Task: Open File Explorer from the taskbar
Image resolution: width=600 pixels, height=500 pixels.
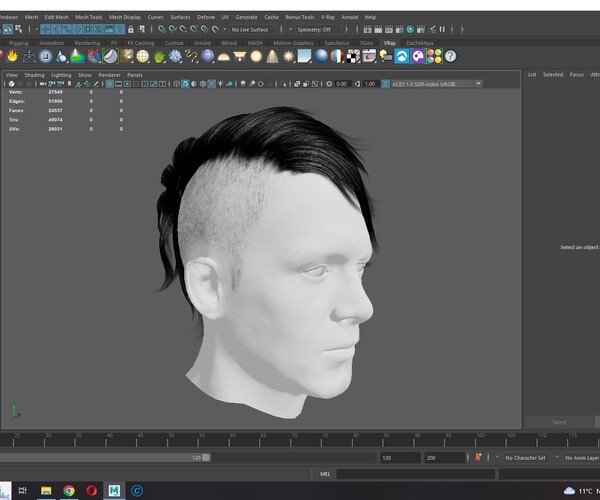Action: (46, 491)
